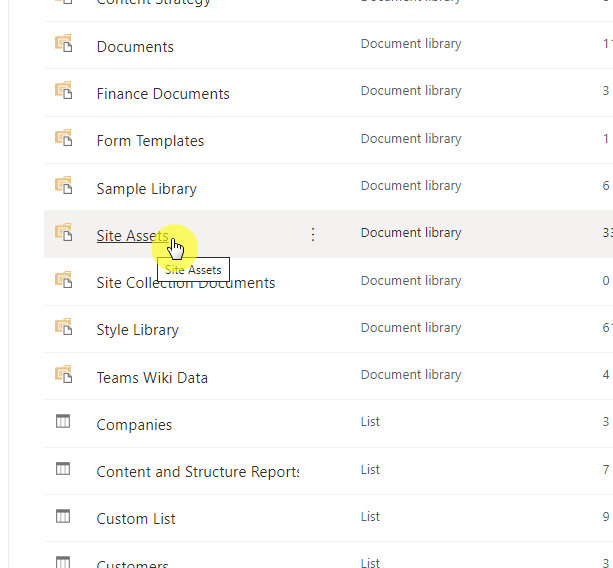Click Document library type in Teams Wiki Data row

pyautogui.click(x=411, y=375)
